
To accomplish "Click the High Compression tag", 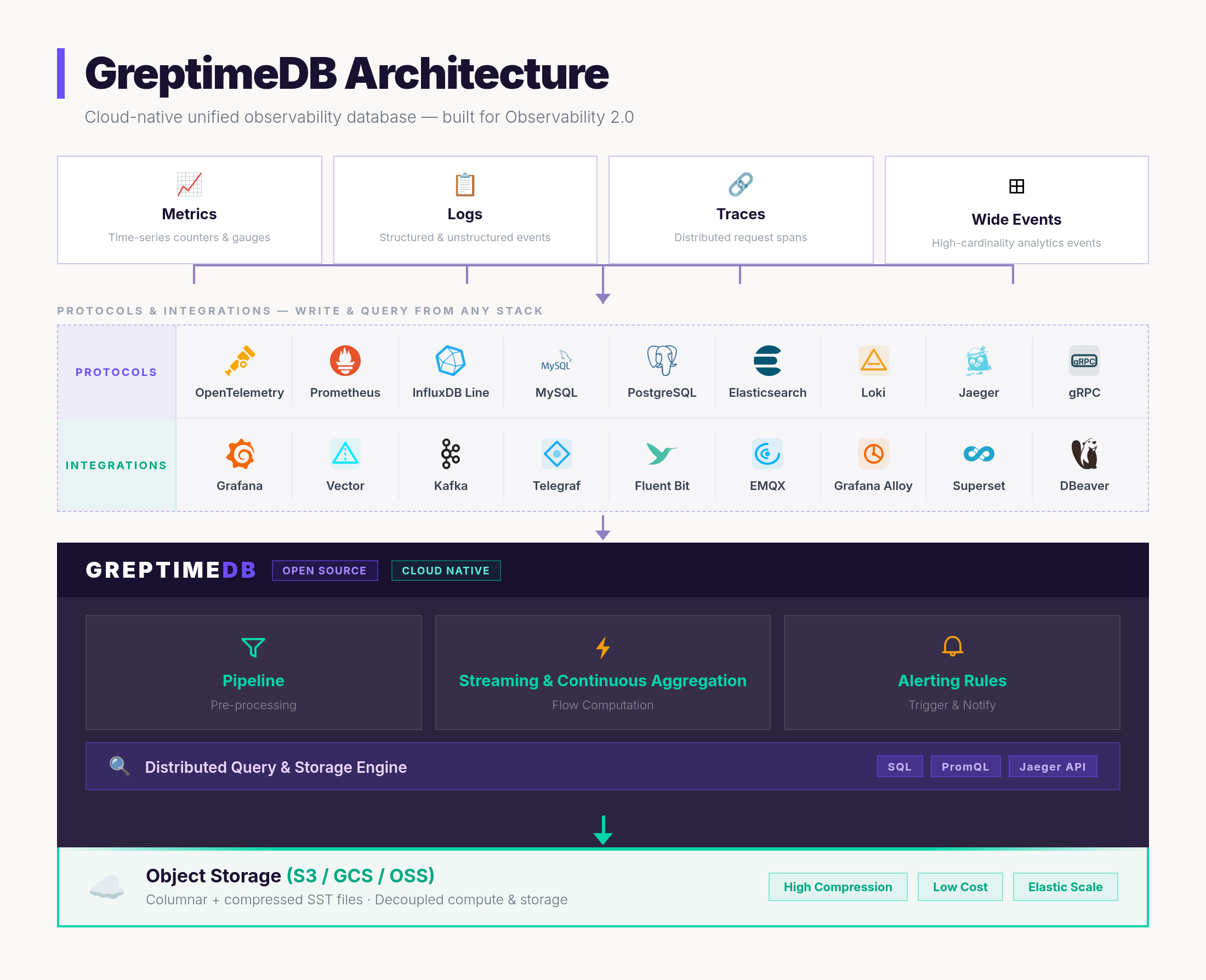I will pos(837,886).
